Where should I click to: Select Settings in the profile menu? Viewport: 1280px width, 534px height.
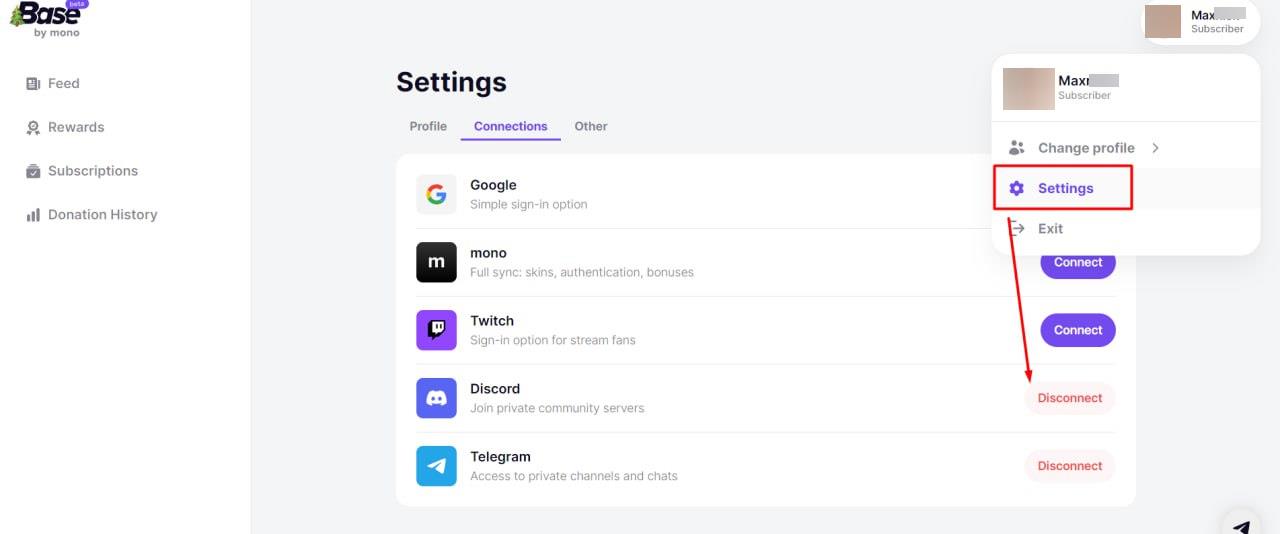click(1064, 189)
